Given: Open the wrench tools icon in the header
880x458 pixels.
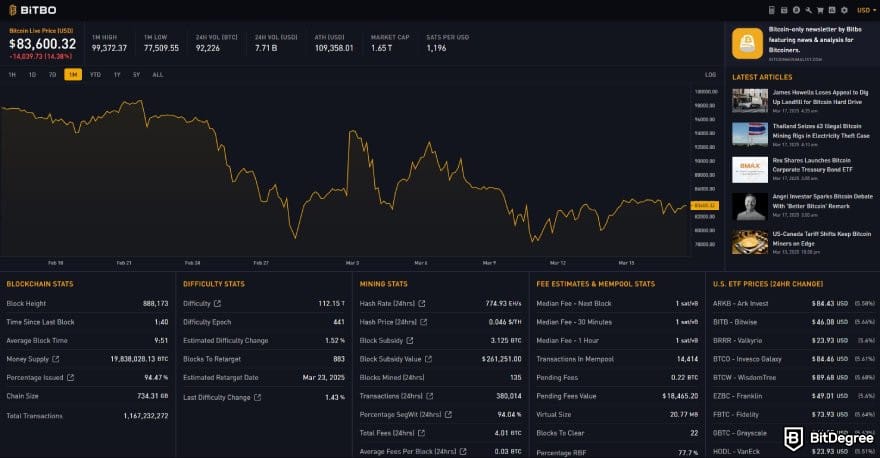Looking at the screenshot, I should point(808,10).
